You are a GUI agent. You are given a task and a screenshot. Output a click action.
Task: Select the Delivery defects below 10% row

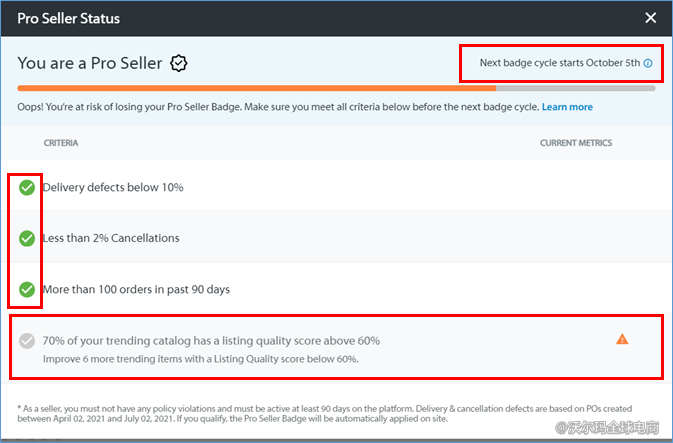pos(113,187)
